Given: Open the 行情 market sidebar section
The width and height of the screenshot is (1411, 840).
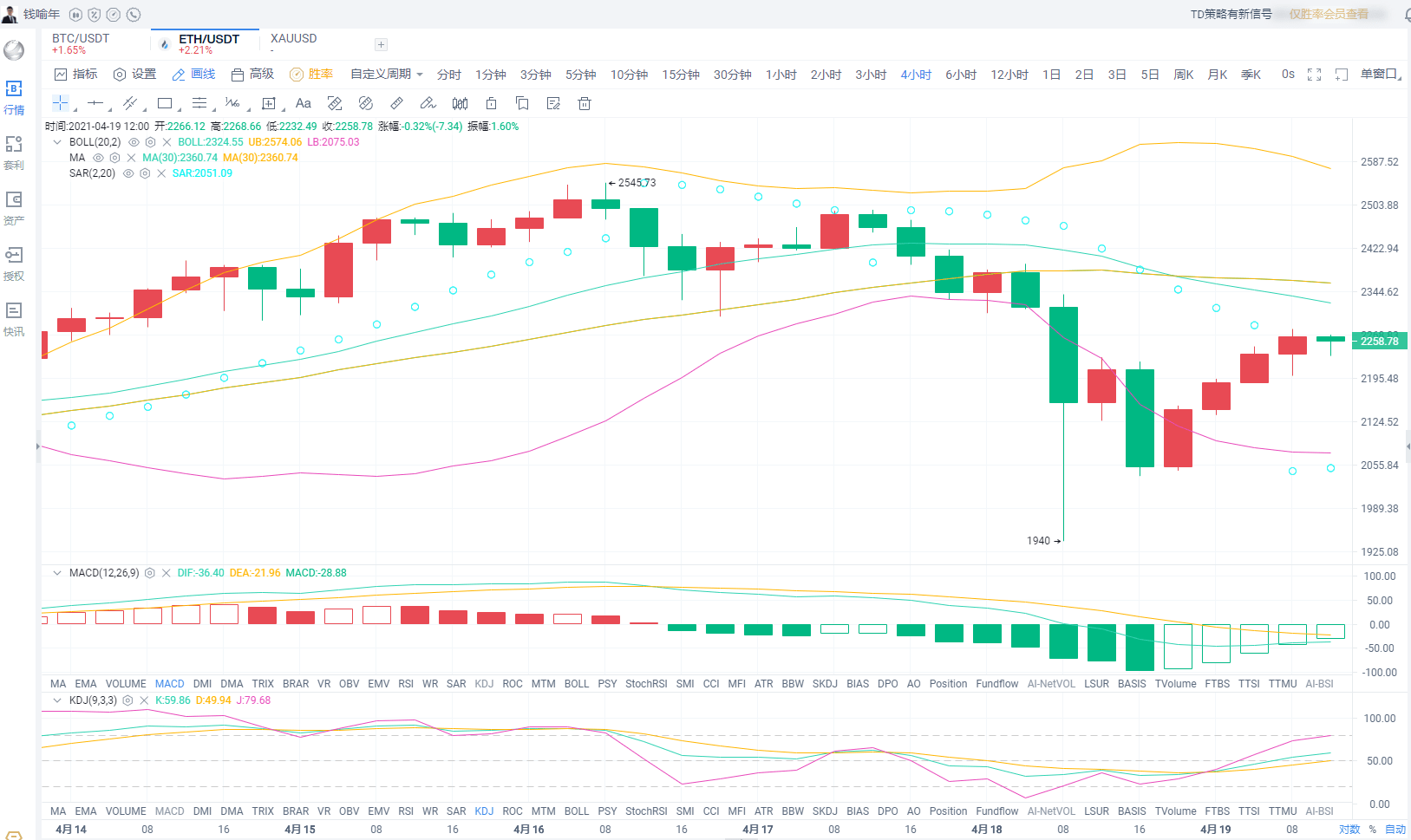Looking at the screenshot, I should tap(14, 97).
